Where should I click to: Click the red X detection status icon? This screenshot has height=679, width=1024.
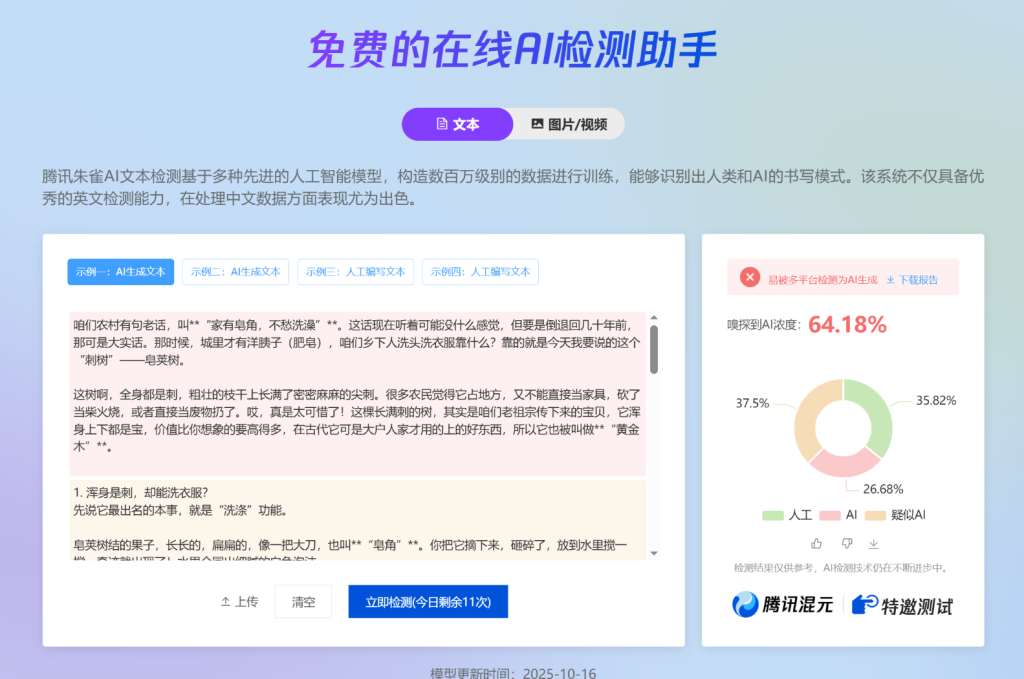click(749, 277)
